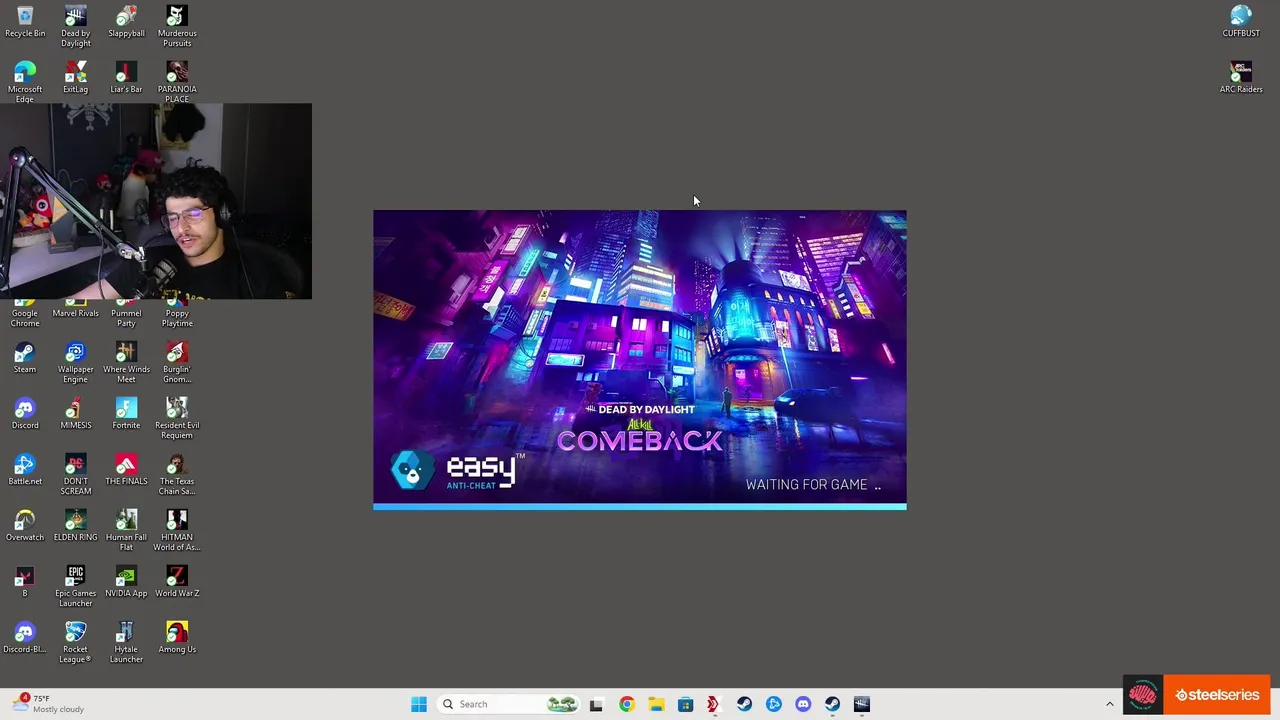Screen dimensions: 1280x720
Task: Open Hytale Launcher desktop shortcut
Action: 126,642
